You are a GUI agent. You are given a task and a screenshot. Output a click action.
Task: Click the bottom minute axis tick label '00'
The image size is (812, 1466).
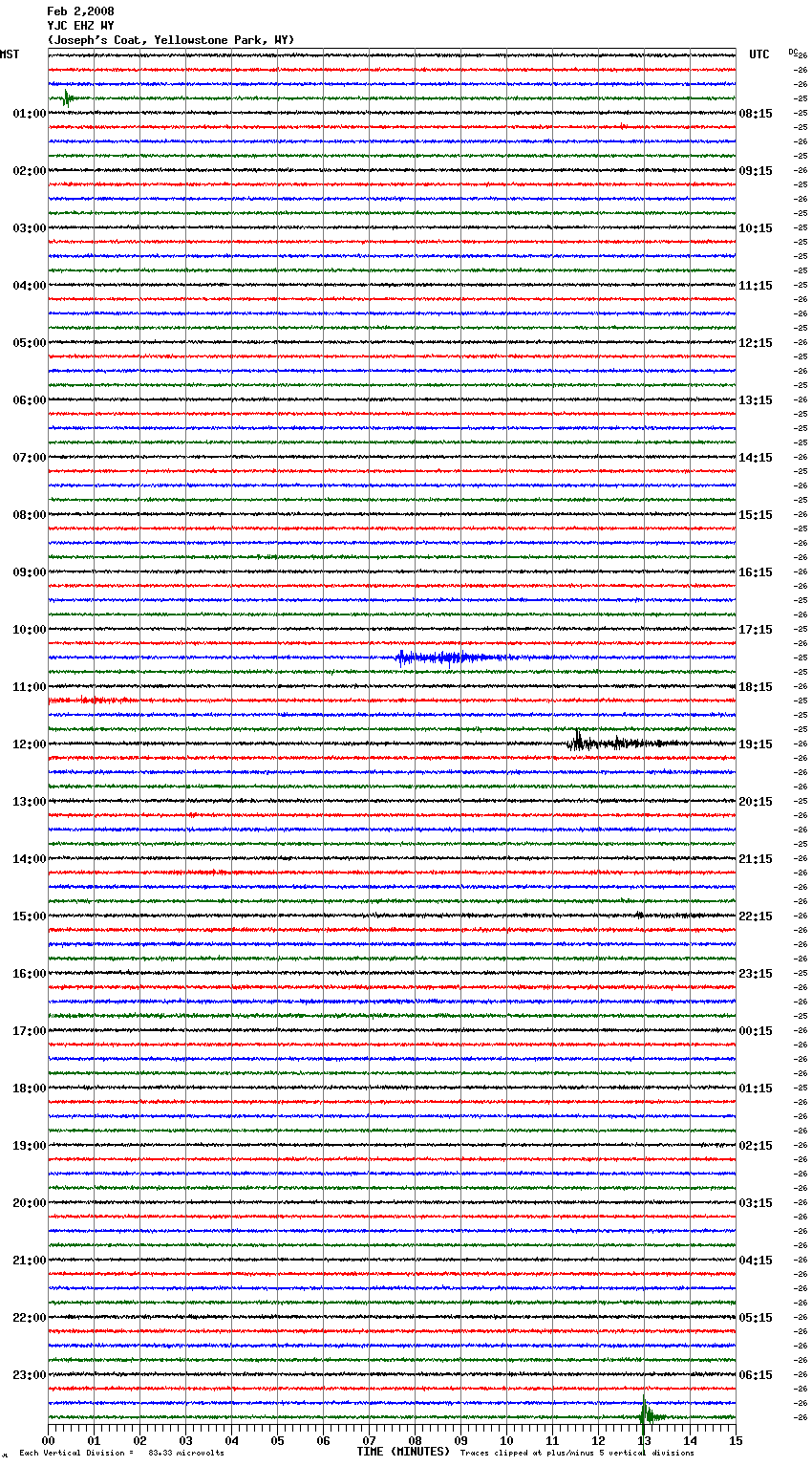49,1440
